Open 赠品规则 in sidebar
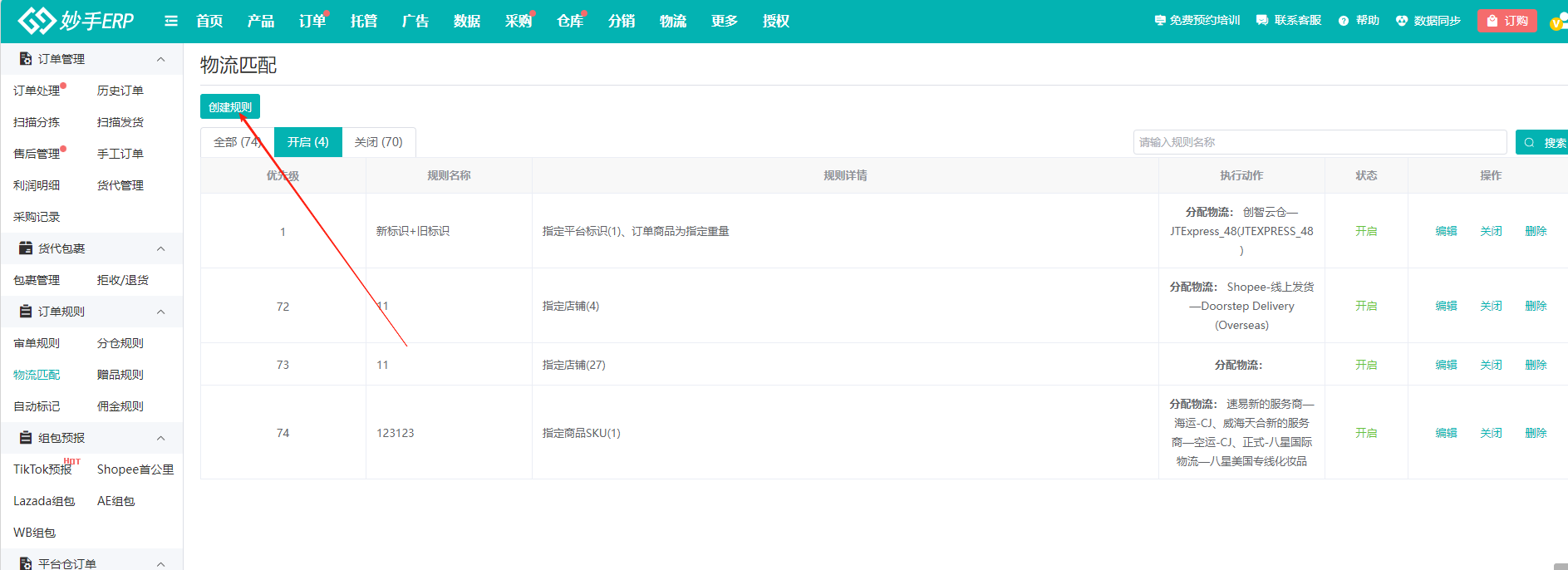 [120, 375]
